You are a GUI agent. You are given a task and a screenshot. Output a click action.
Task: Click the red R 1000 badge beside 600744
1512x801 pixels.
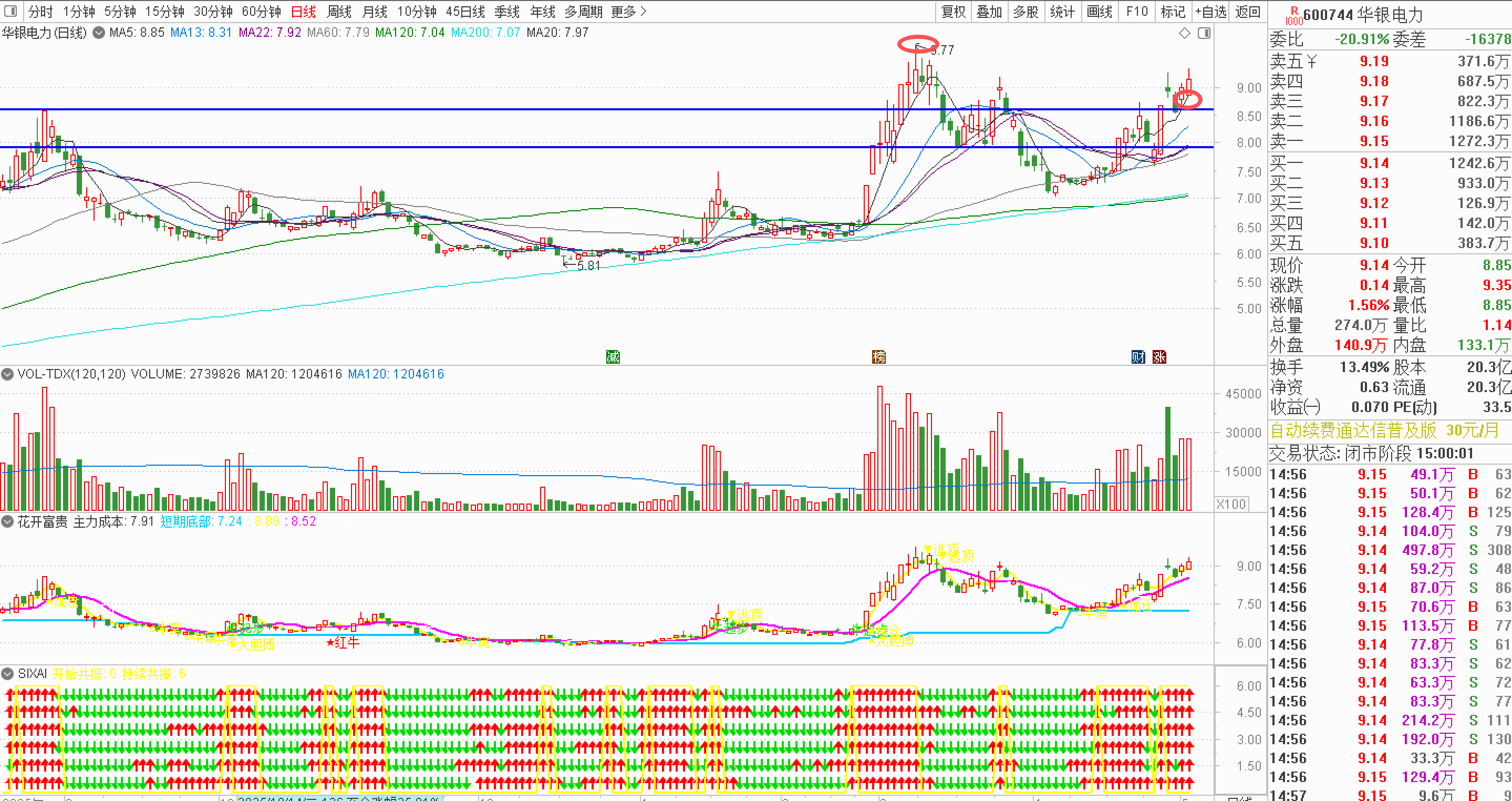[x=1293, y=15]
